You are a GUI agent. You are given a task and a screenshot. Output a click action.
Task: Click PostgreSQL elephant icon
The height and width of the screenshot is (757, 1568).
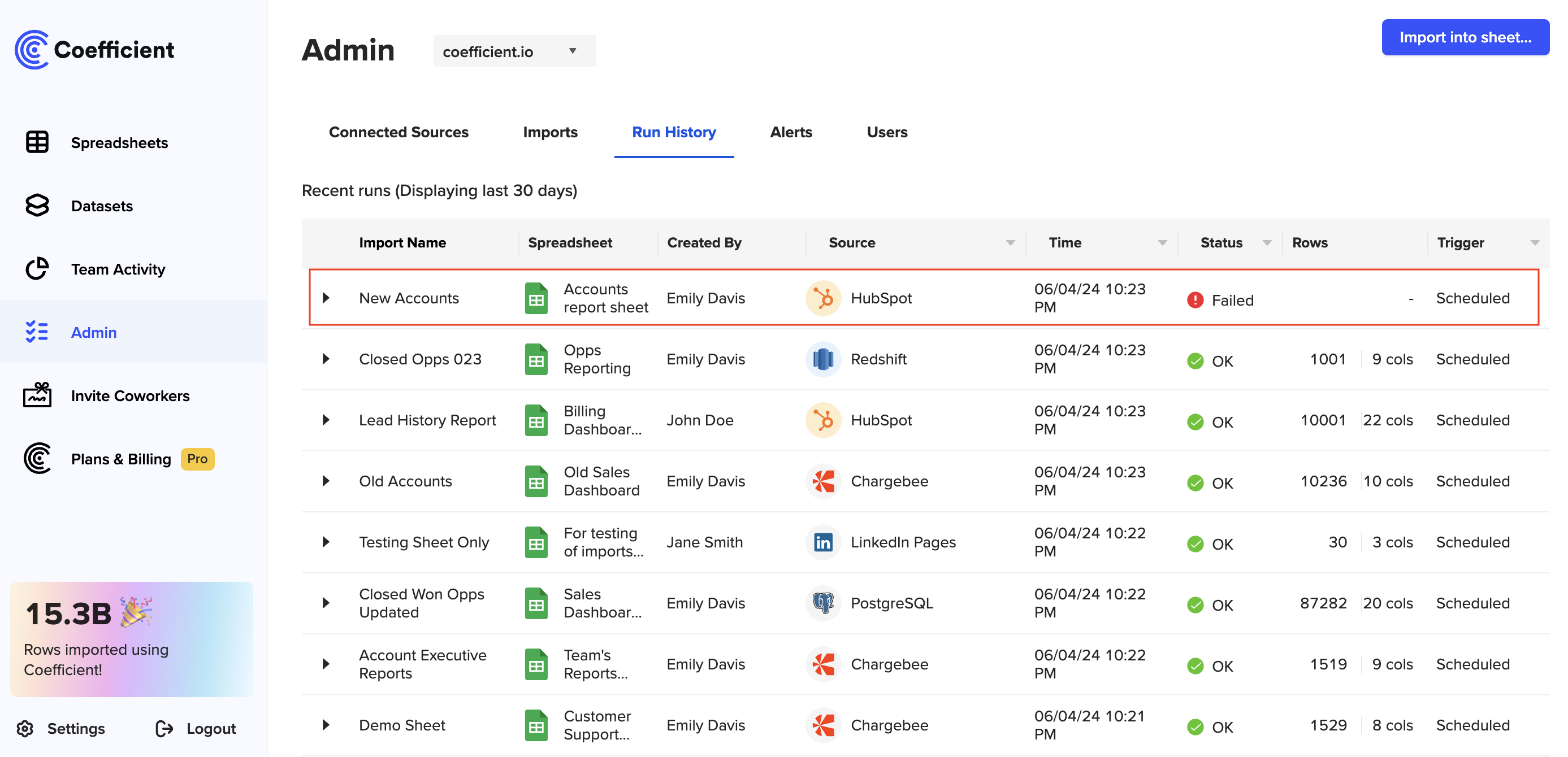[x=823, y=603]
